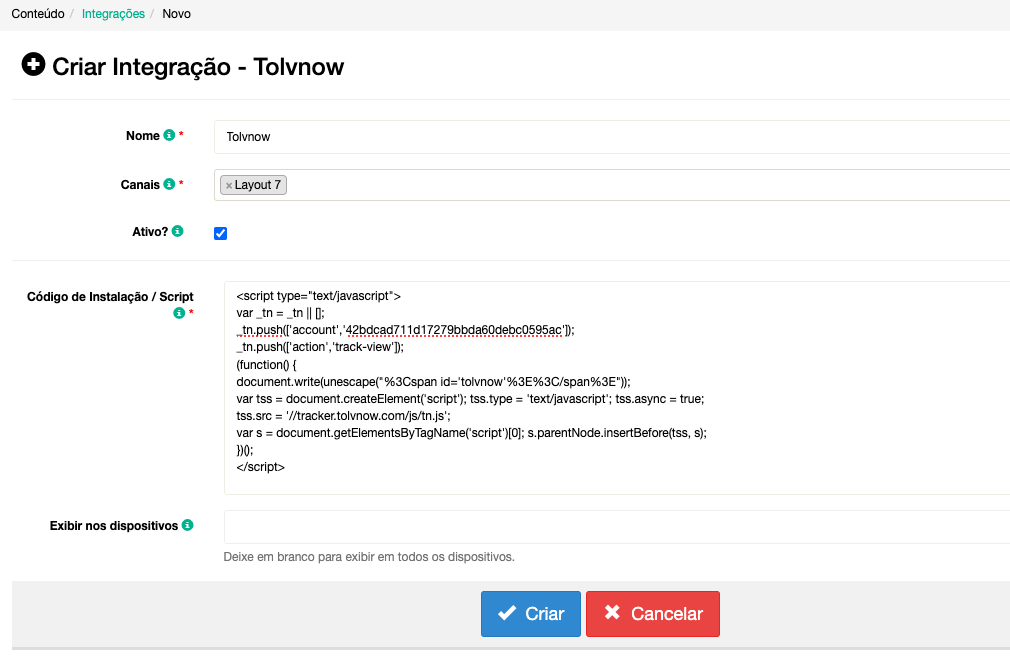
Task: Open the Canais multi-select field
Action: click(x=612, y=185)
